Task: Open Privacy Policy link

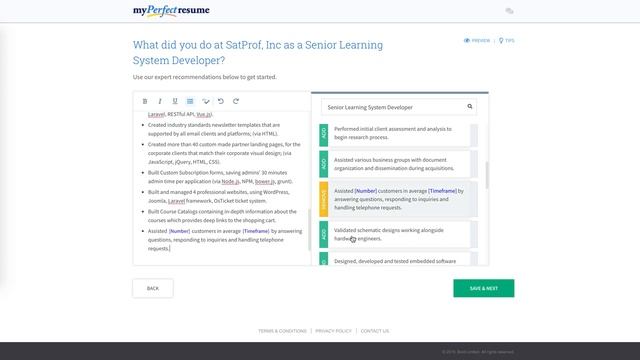Action: pyautogui.click(x=333, y=331)
